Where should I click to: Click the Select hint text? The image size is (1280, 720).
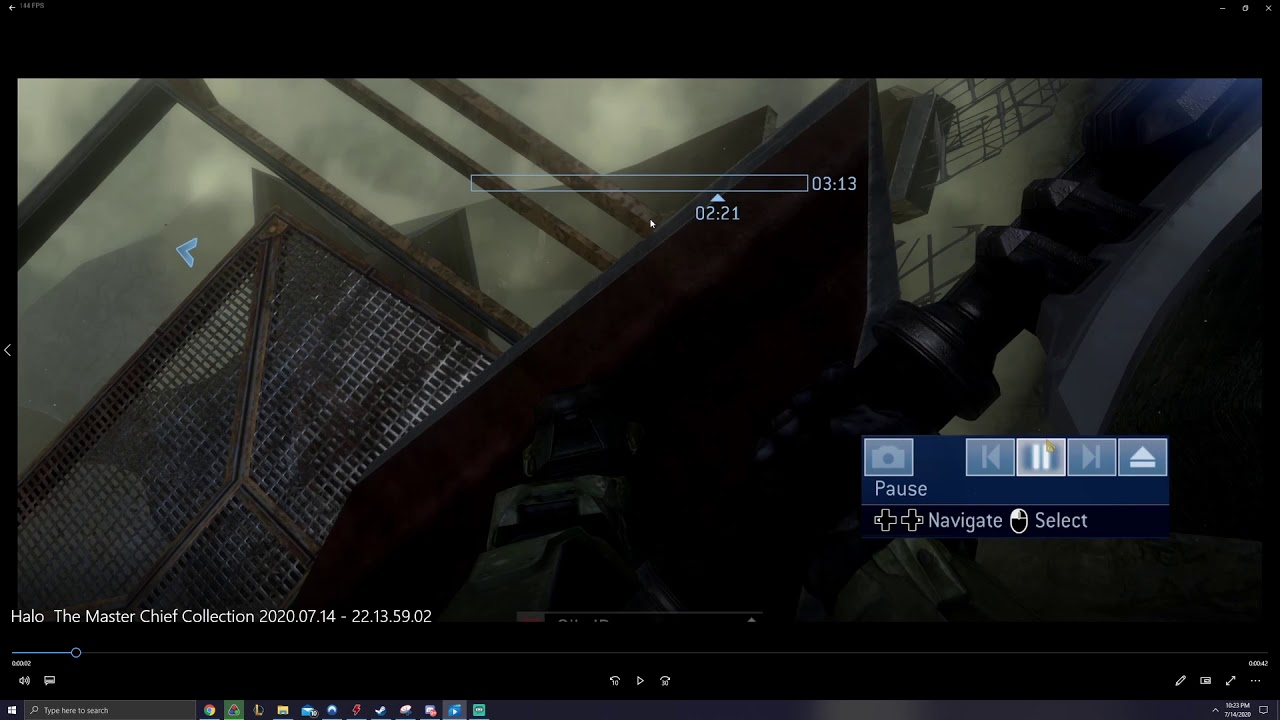click(1061, 521)
